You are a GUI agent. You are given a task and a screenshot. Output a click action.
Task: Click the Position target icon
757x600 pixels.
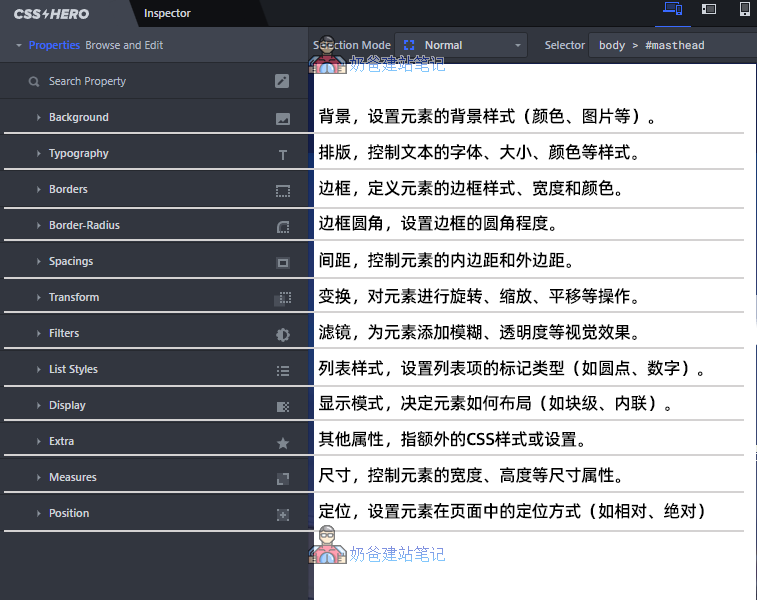283,515
